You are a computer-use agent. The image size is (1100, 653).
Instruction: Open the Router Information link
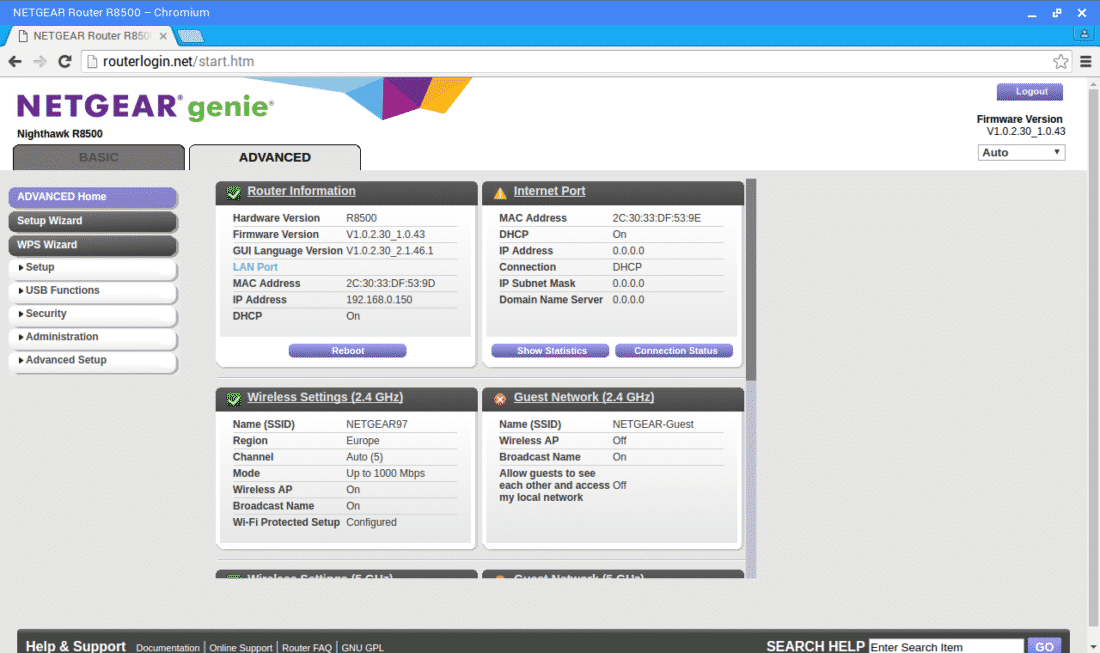tap(301, 191)
